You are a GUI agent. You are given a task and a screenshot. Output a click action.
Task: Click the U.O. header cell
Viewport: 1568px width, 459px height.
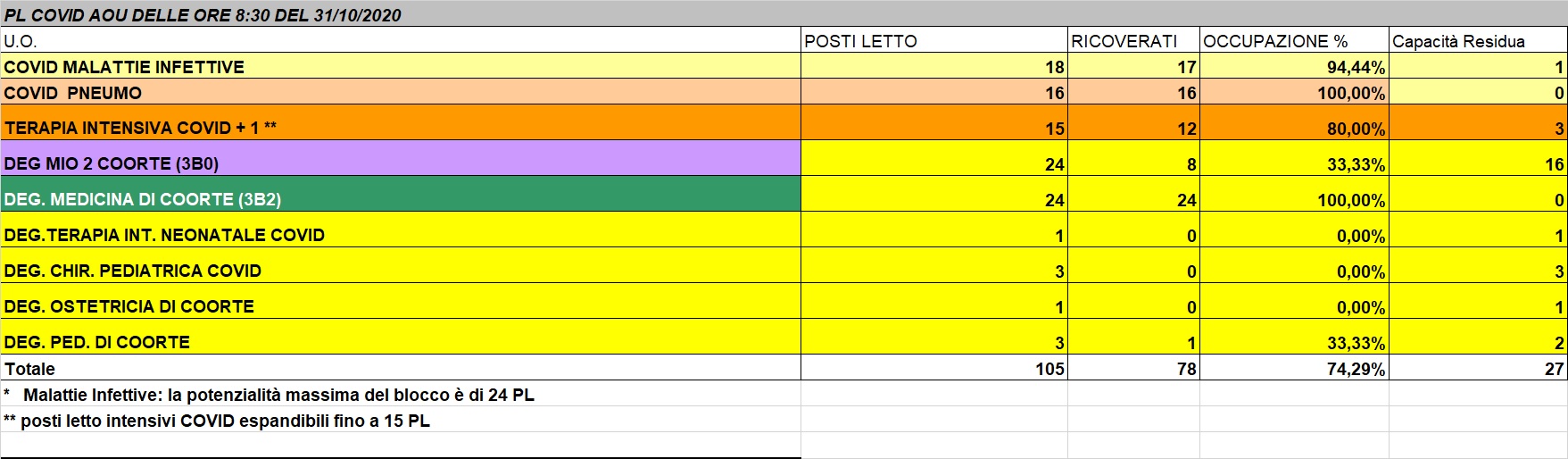21,41
